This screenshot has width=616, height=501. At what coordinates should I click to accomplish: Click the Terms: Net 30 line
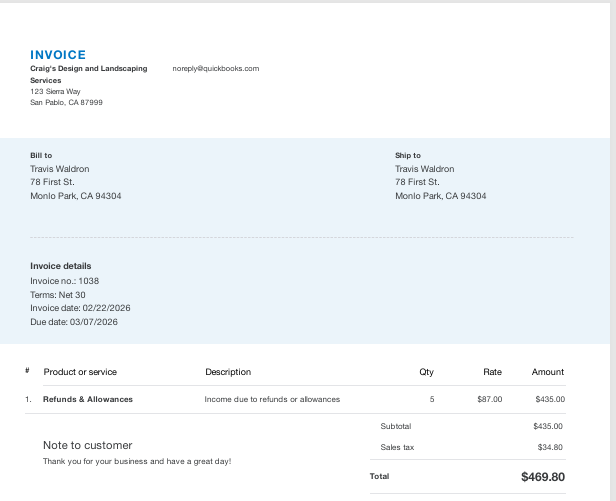(58, 295)
